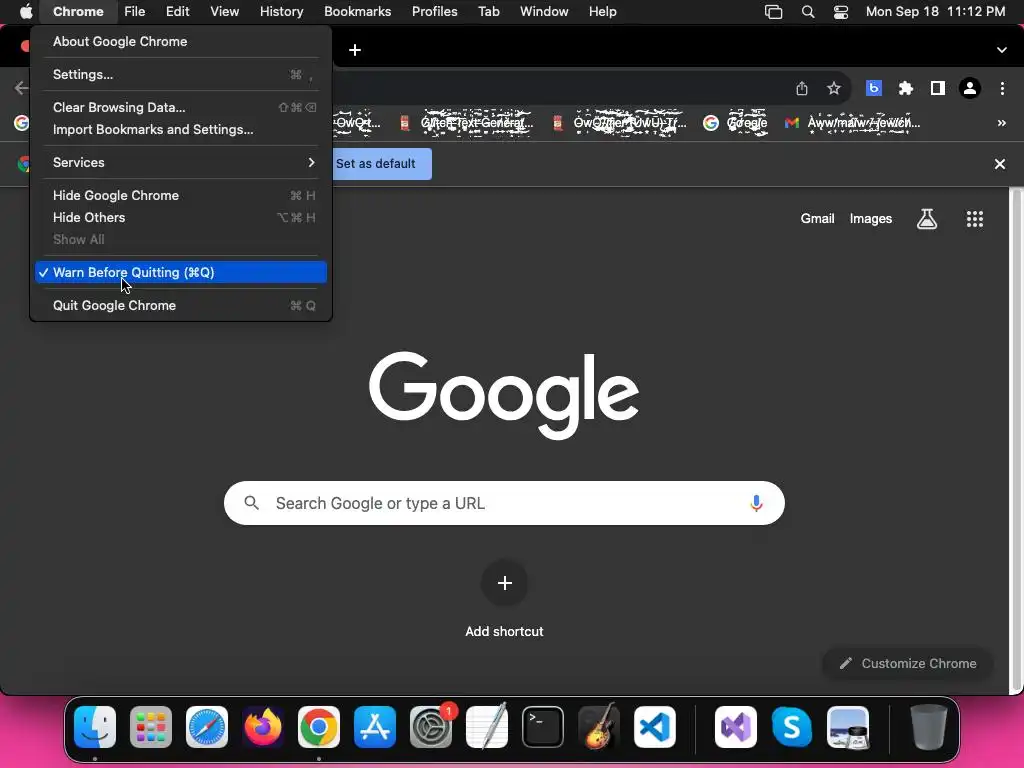The image size is (1024, 768).
Task: Choose Quit Google Chrome
Action: pos(181,306)
